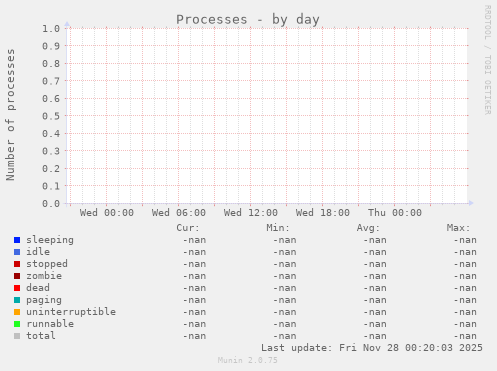This screenshot has height=371, width=497.
Task: Click the uninterruptible row Min value
Action: pos(285,312)
